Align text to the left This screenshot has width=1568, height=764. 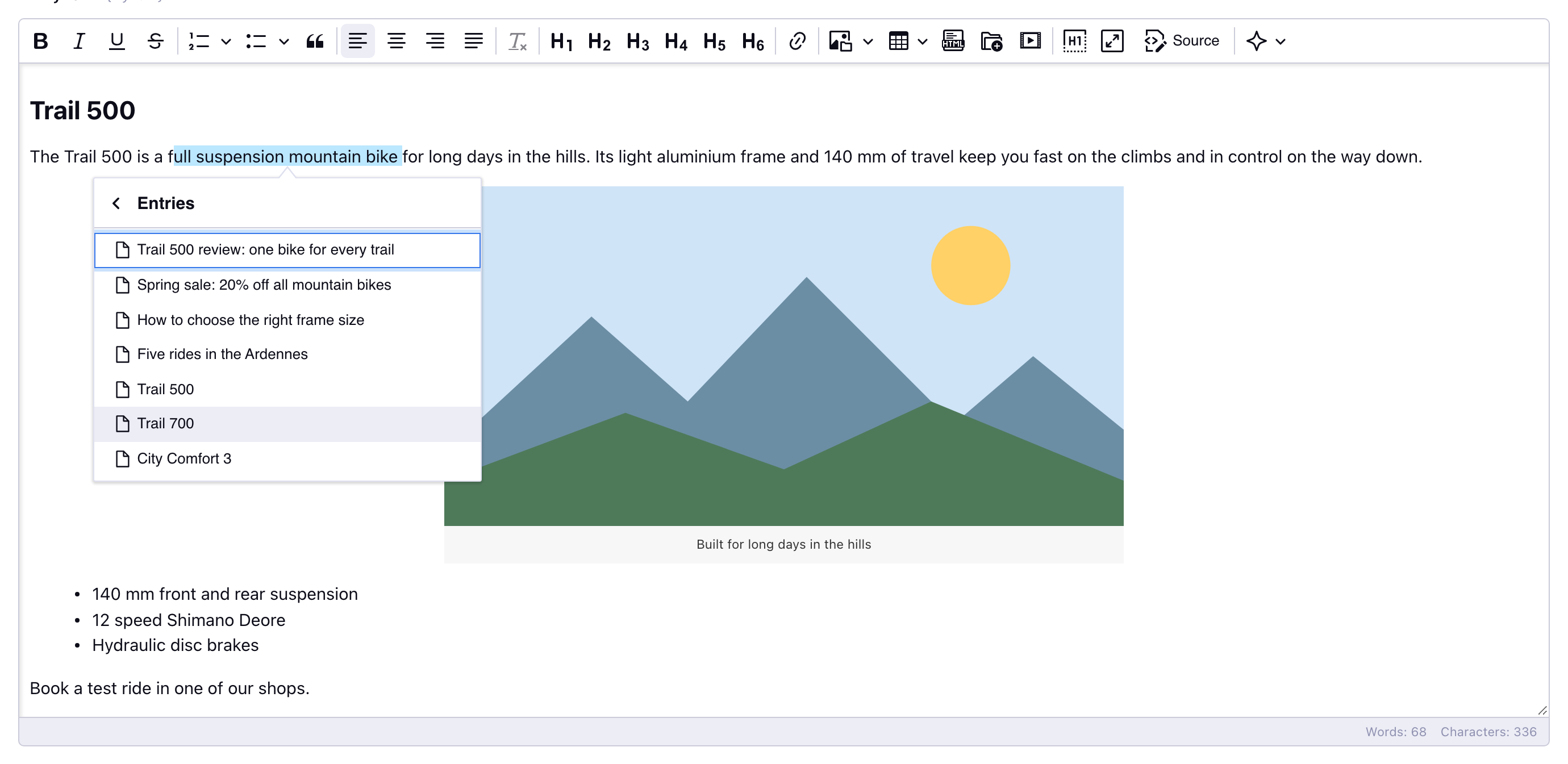click(x=358, y=41)
